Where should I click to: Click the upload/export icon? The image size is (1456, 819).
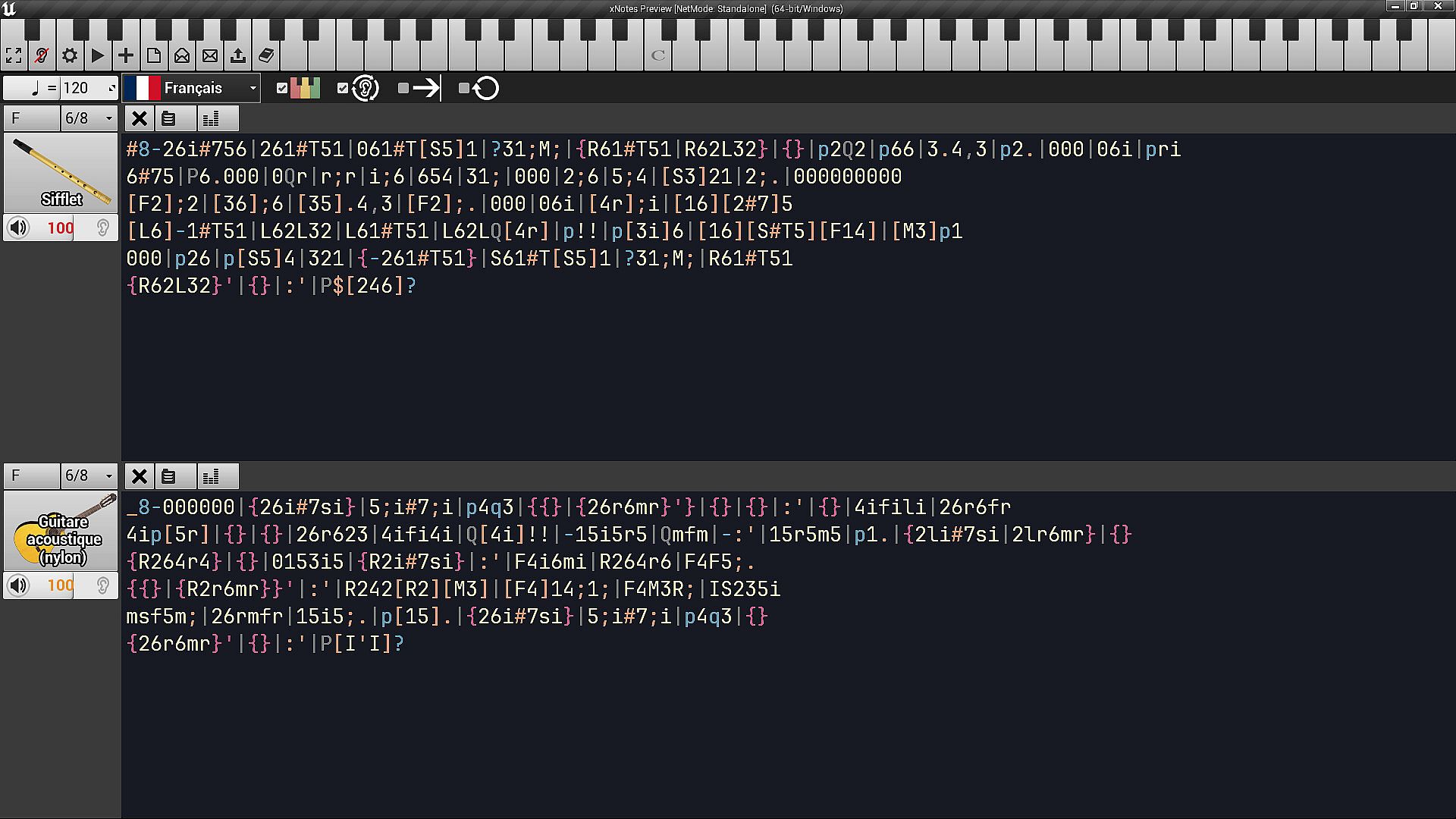click(238, 55)
